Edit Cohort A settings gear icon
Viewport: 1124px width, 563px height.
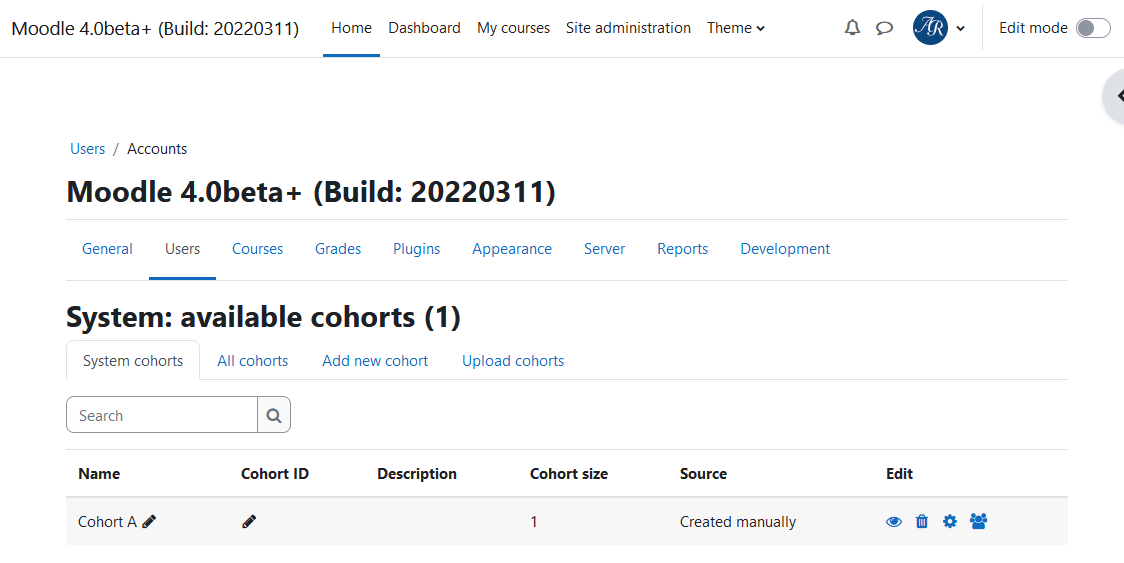[950, 521]
